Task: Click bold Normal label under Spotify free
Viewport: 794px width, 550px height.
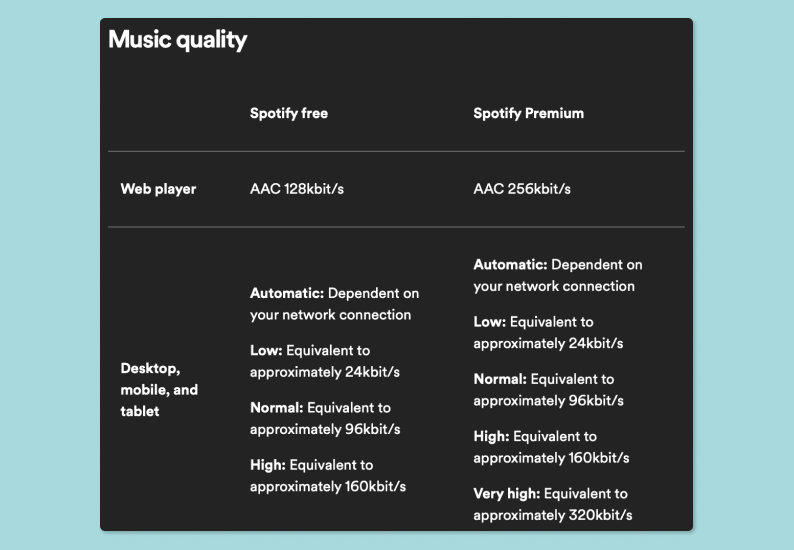Action: [276, 407]
